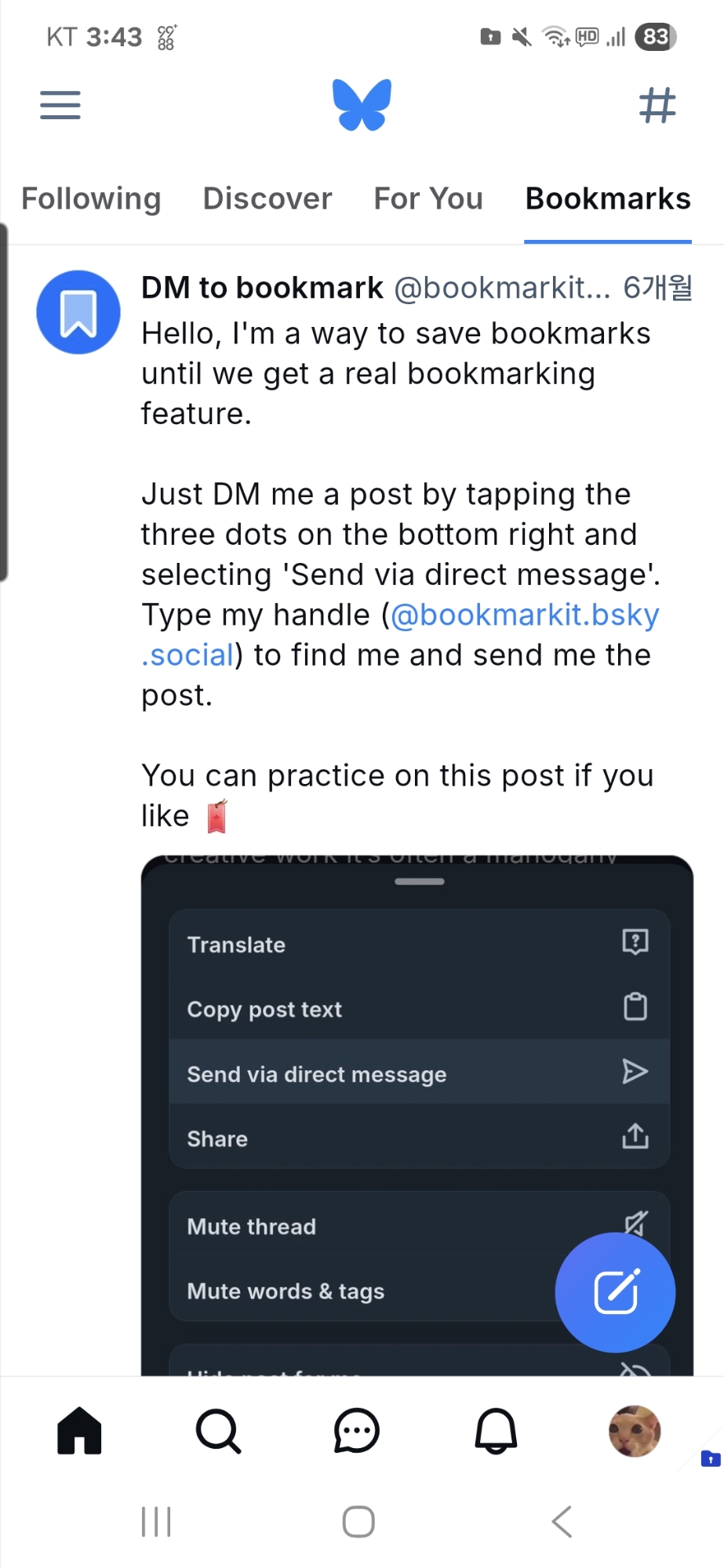Select the Bookmarks feed tab
Screen dimensions: 724x1568
(608, 199)
